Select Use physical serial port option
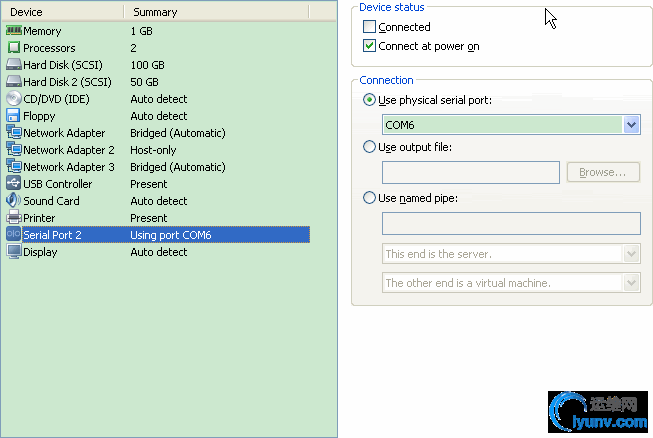The image size is (653, 438). click(369, 100)
